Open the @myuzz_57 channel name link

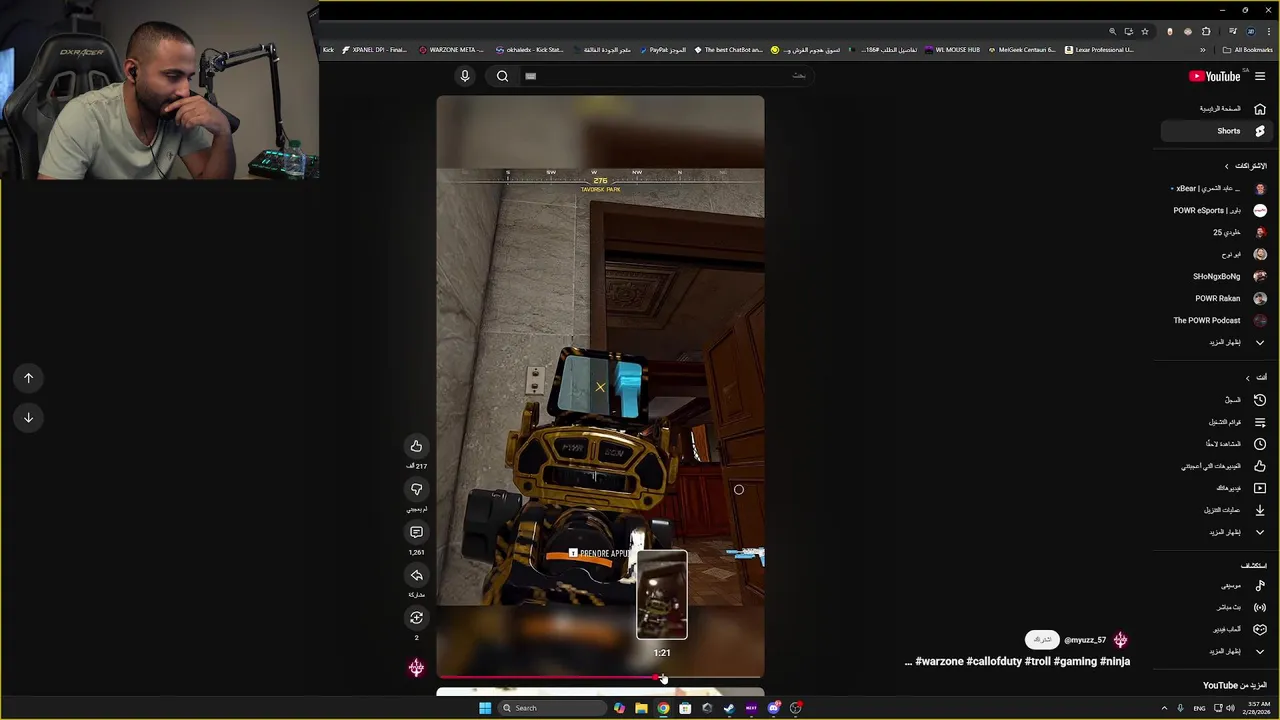(x=1085, y=640)
